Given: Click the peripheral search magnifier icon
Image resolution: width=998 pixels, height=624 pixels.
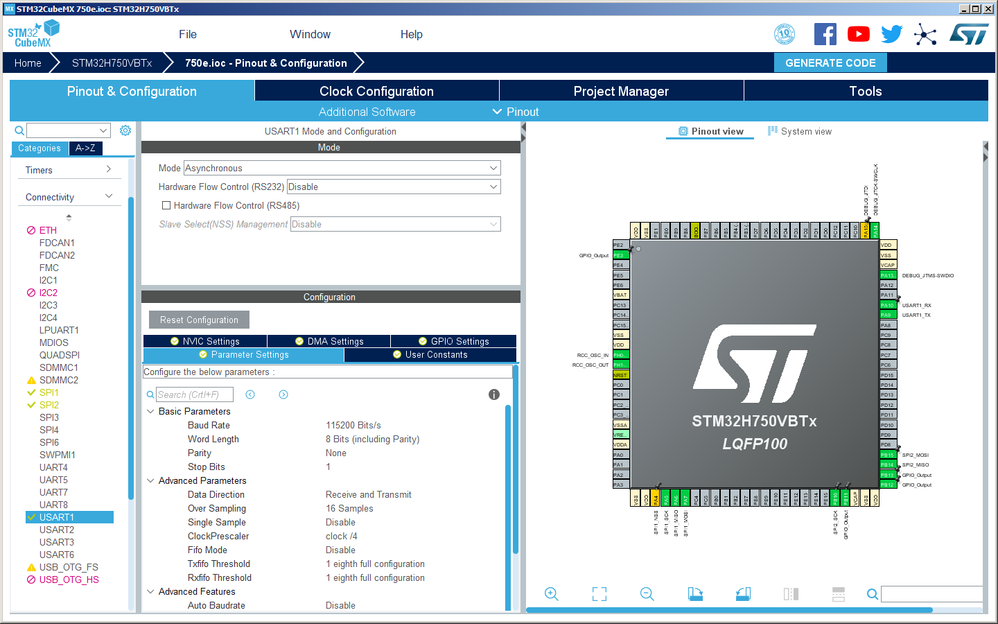Looking at the screenshot, I should tap(20, 131).
